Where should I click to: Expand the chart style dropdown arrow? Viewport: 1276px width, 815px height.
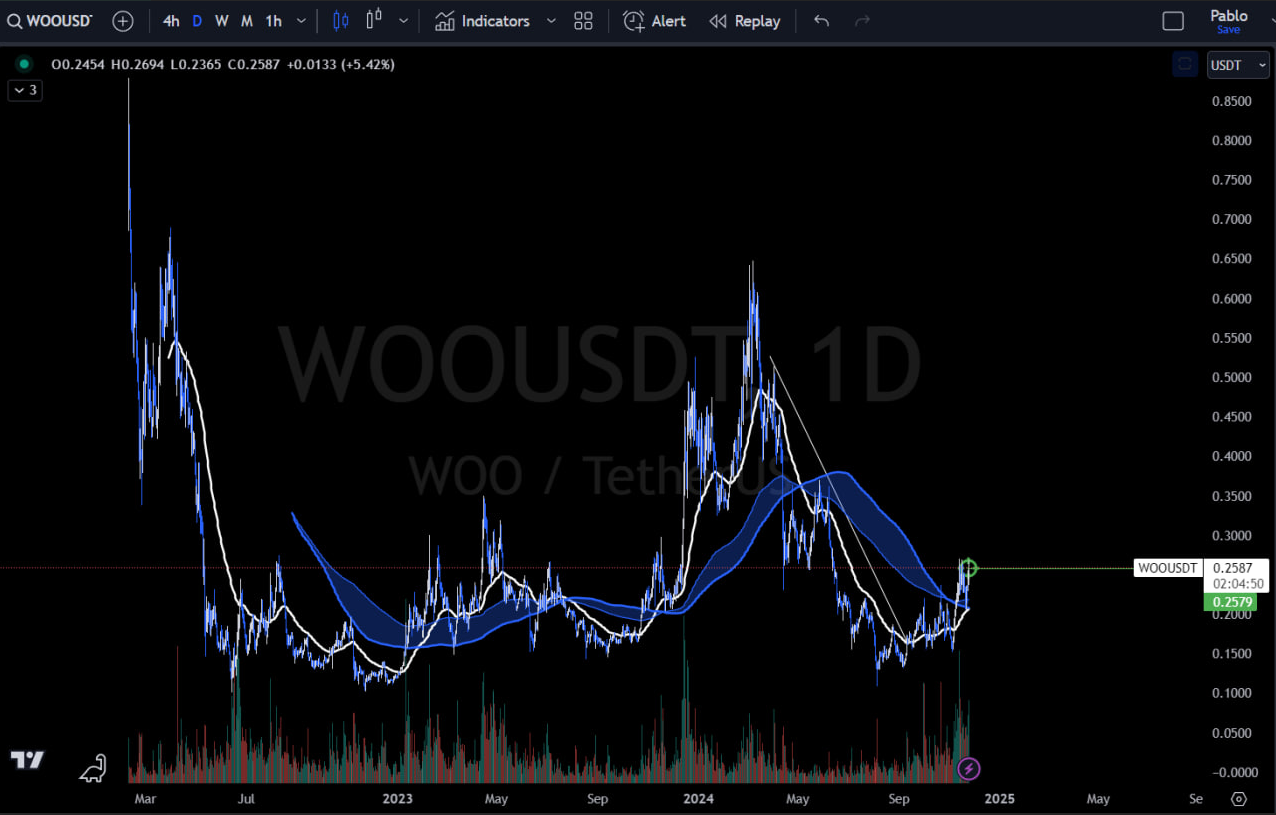(403, 20)
